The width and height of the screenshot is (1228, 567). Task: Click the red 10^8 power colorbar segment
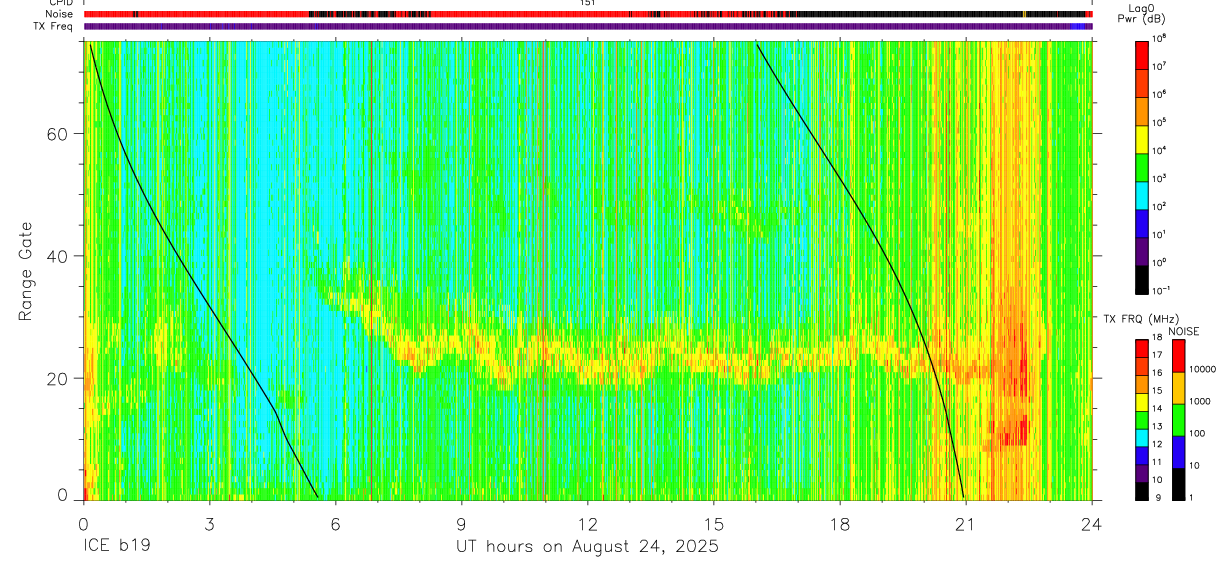[1141, 53]
